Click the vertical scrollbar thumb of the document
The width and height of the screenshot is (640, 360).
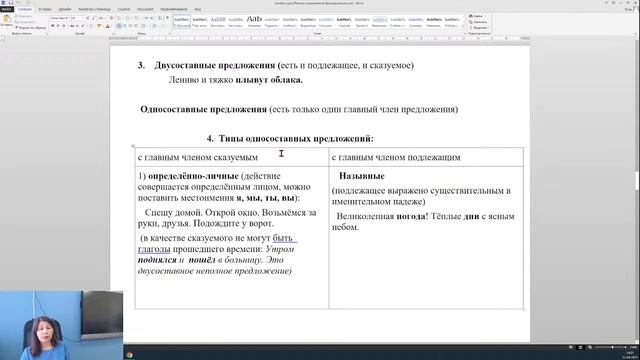tap(637, 180)
